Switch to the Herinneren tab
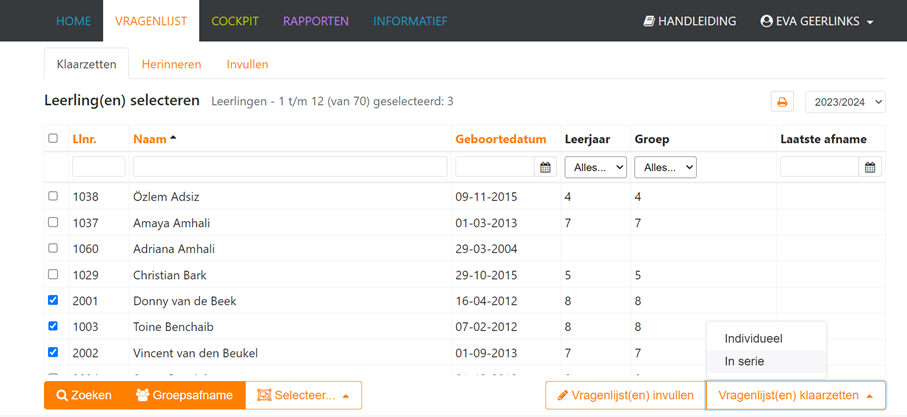This screenshot has height=417, width=907. pos(172,64)
